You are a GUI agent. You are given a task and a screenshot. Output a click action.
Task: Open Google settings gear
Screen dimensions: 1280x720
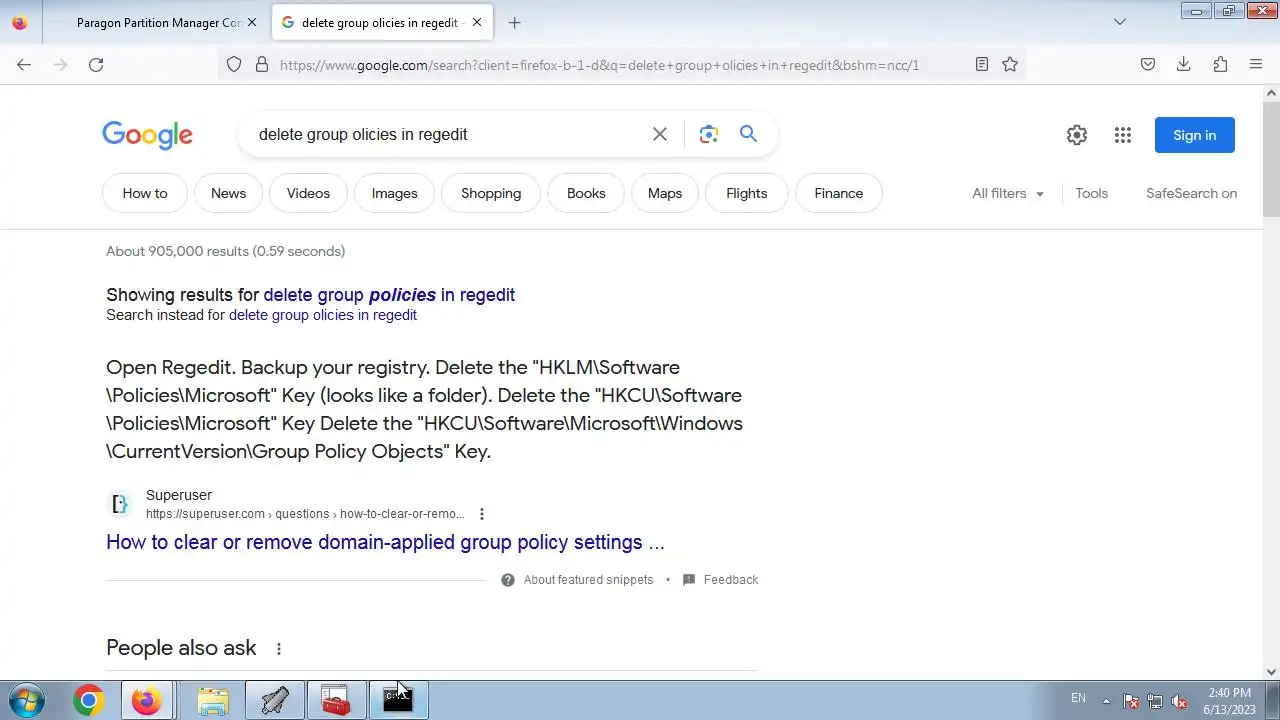coord(1077,135)
